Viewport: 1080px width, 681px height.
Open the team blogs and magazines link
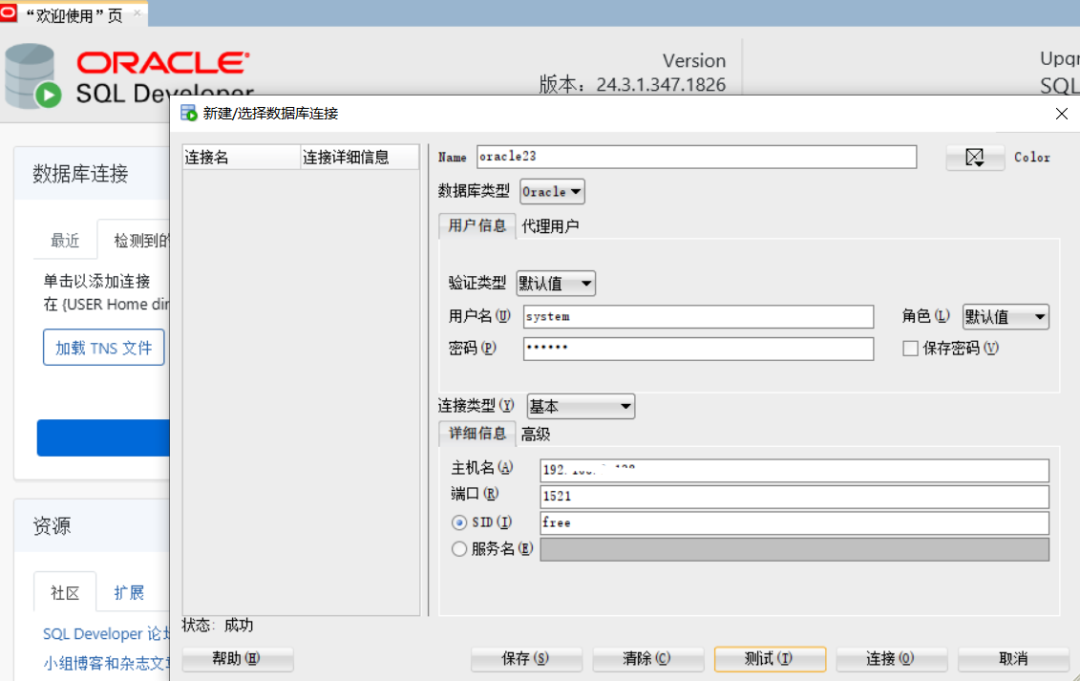[x=106, y=663]
